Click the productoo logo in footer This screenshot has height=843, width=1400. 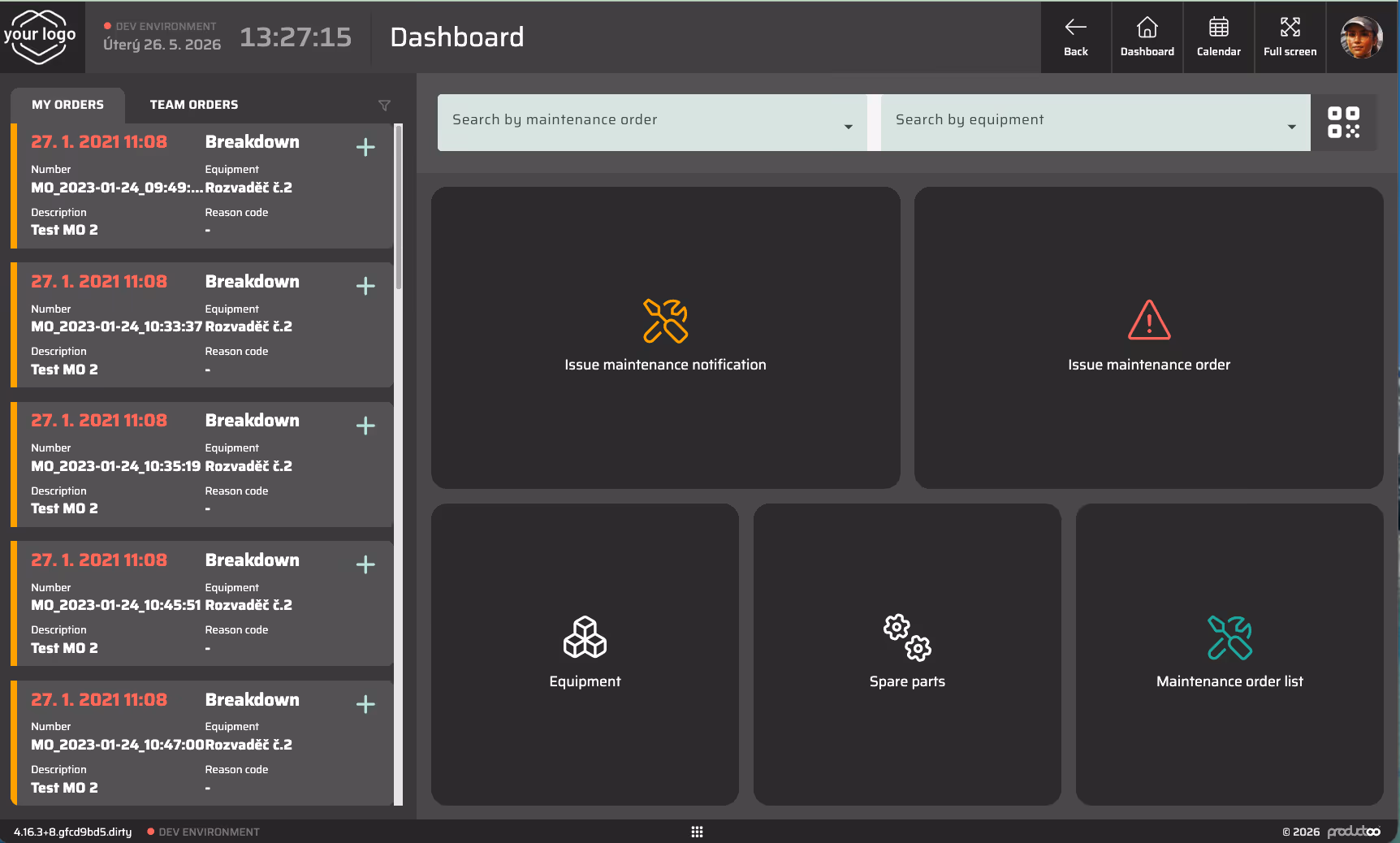[1354, 832]
